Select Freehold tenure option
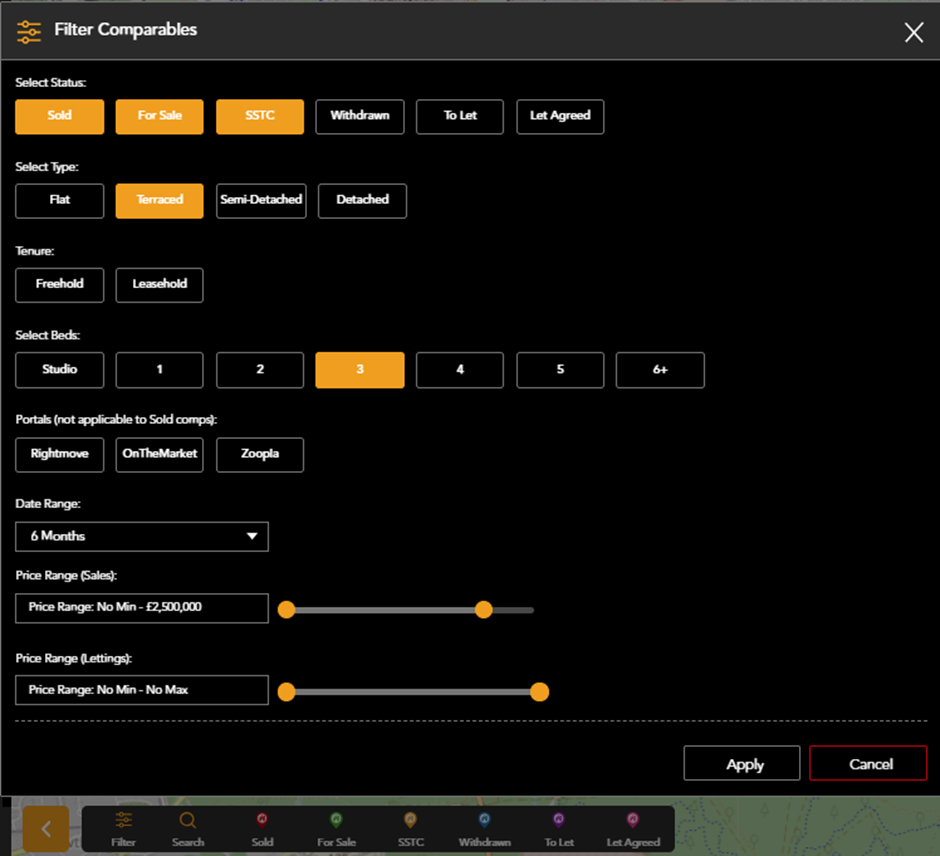Viewport: 940px width, 856px height. pos(59,284)
